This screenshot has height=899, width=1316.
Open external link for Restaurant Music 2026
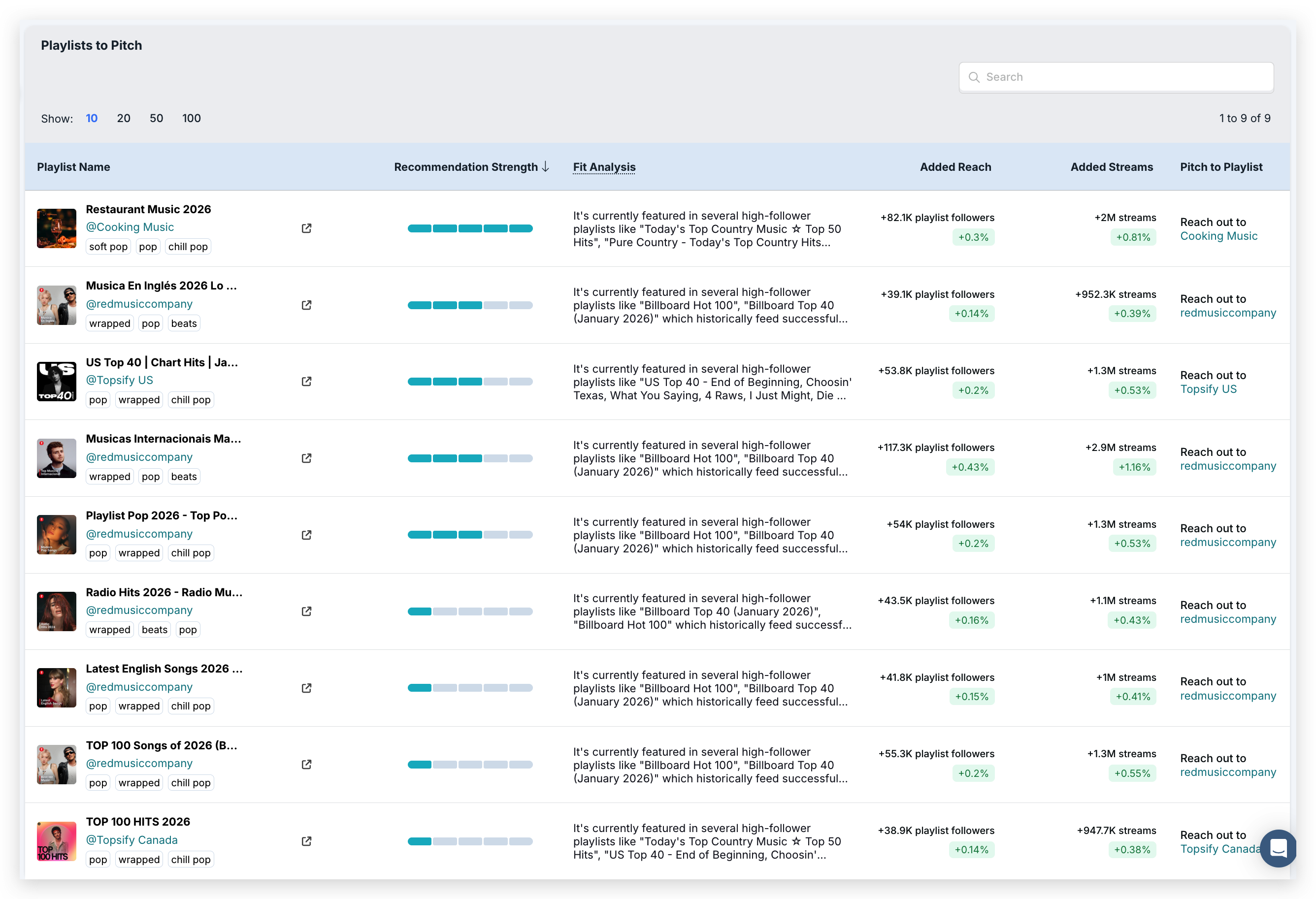306,228
